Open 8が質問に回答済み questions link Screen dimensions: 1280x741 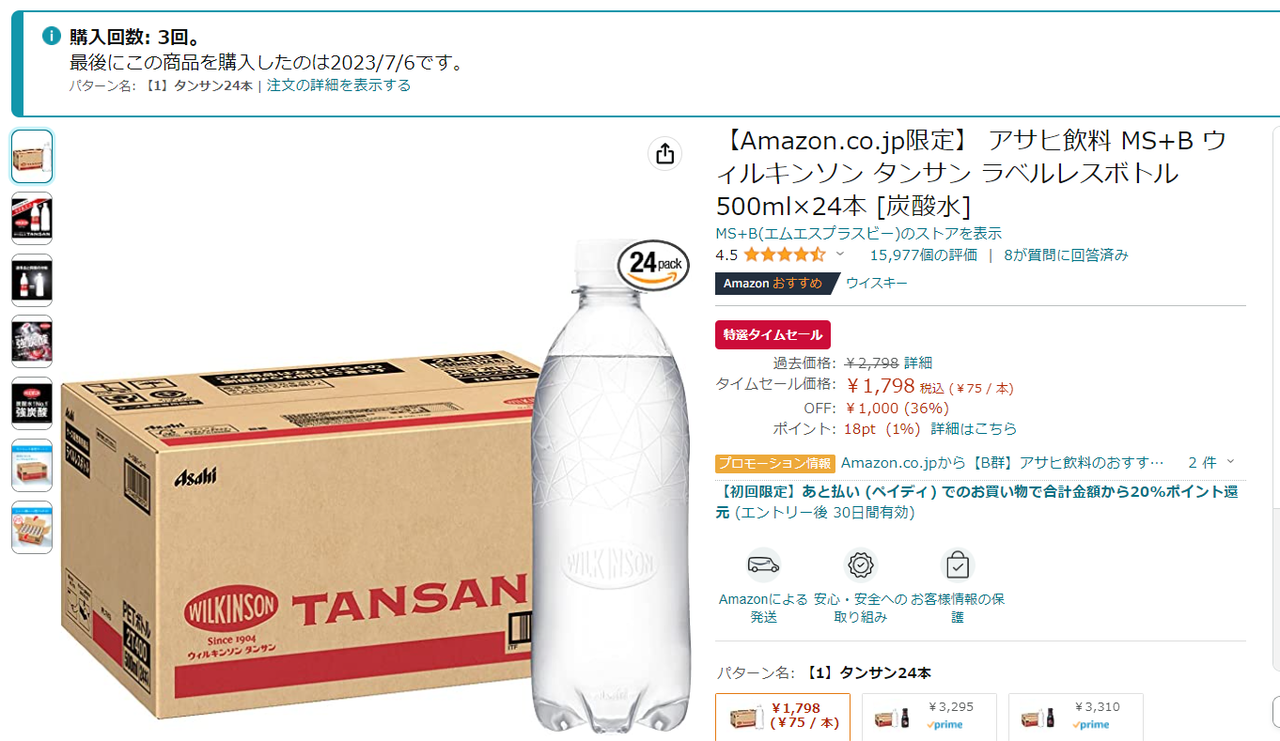1066,255
